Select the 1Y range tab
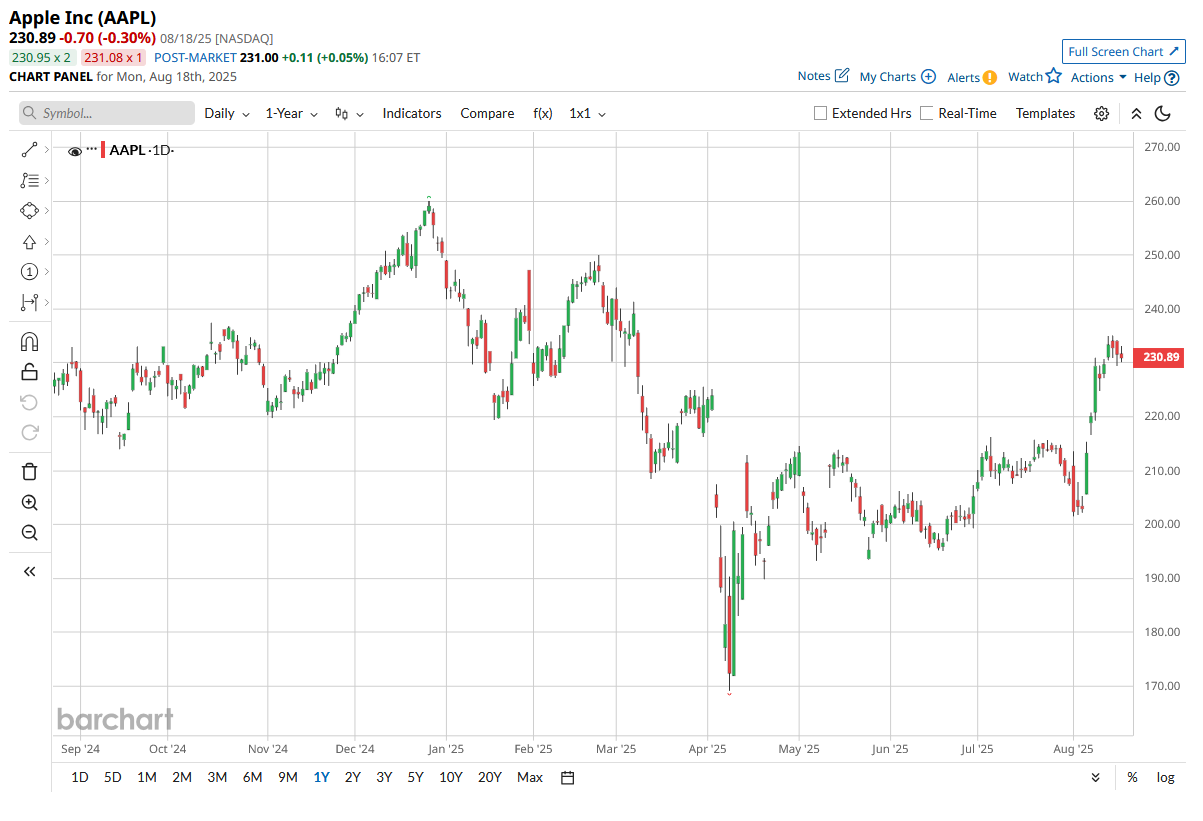The image size is (1203, 821). 321,777
